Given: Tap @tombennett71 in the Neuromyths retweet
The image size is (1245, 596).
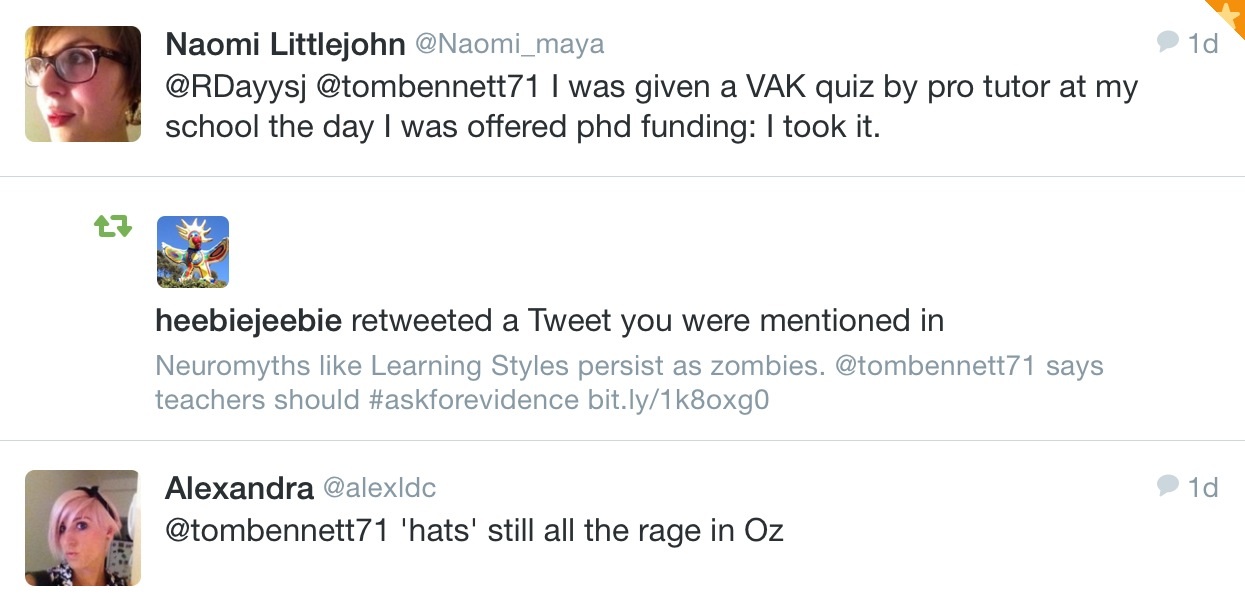Looking at the screenshot, I should (935, 366).
